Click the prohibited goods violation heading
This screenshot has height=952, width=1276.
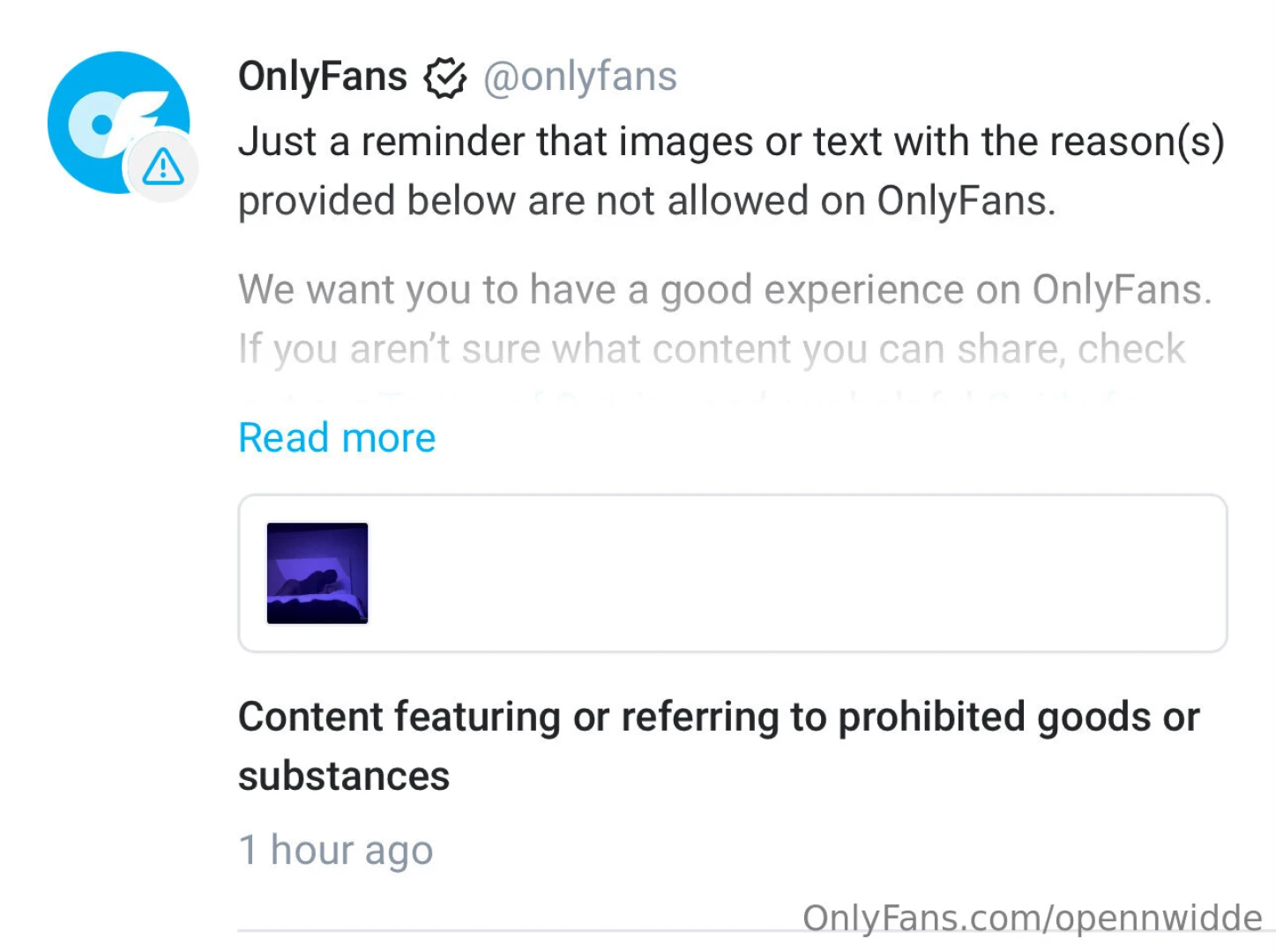click(719, 745)
